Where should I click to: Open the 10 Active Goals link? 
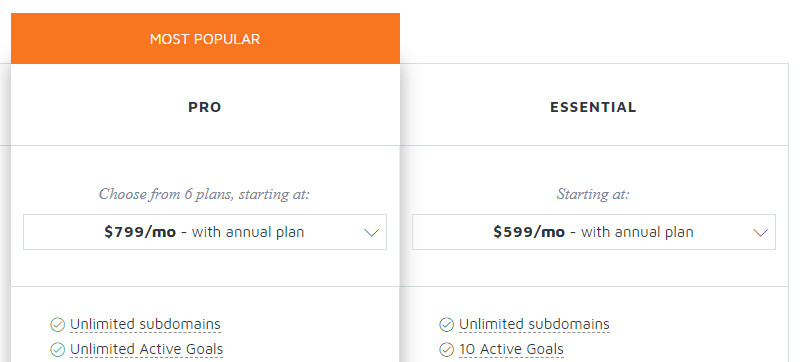coord(511,350)
